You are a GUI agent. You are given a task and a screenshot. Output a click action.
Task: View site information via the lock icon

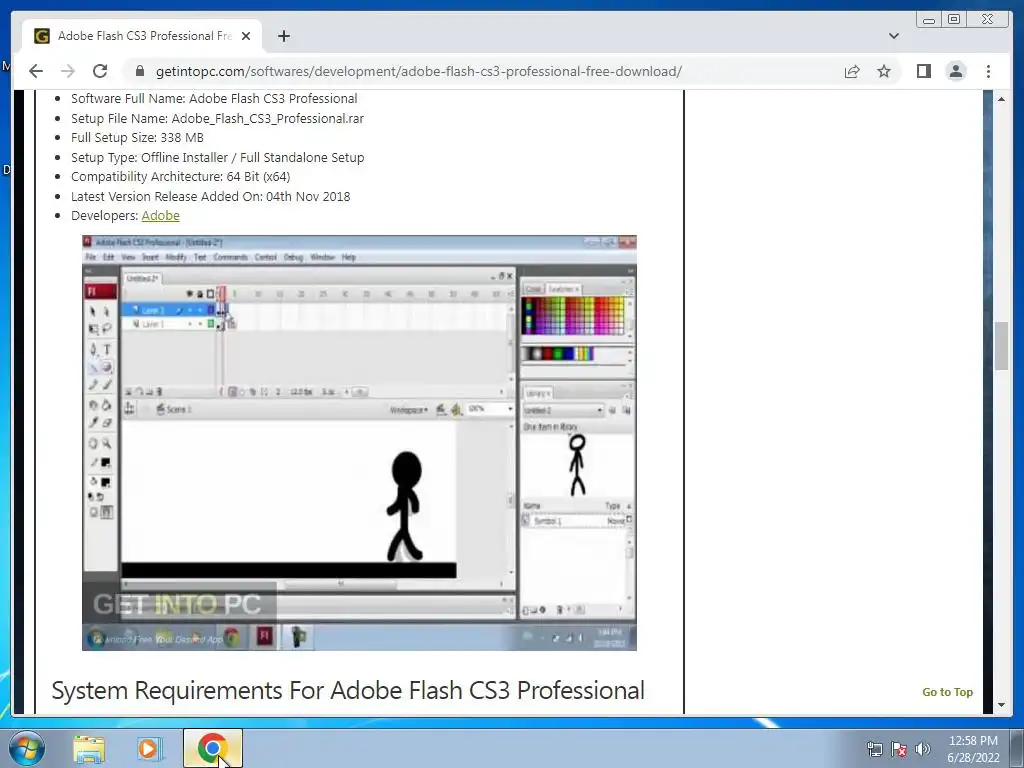[138, 71]
